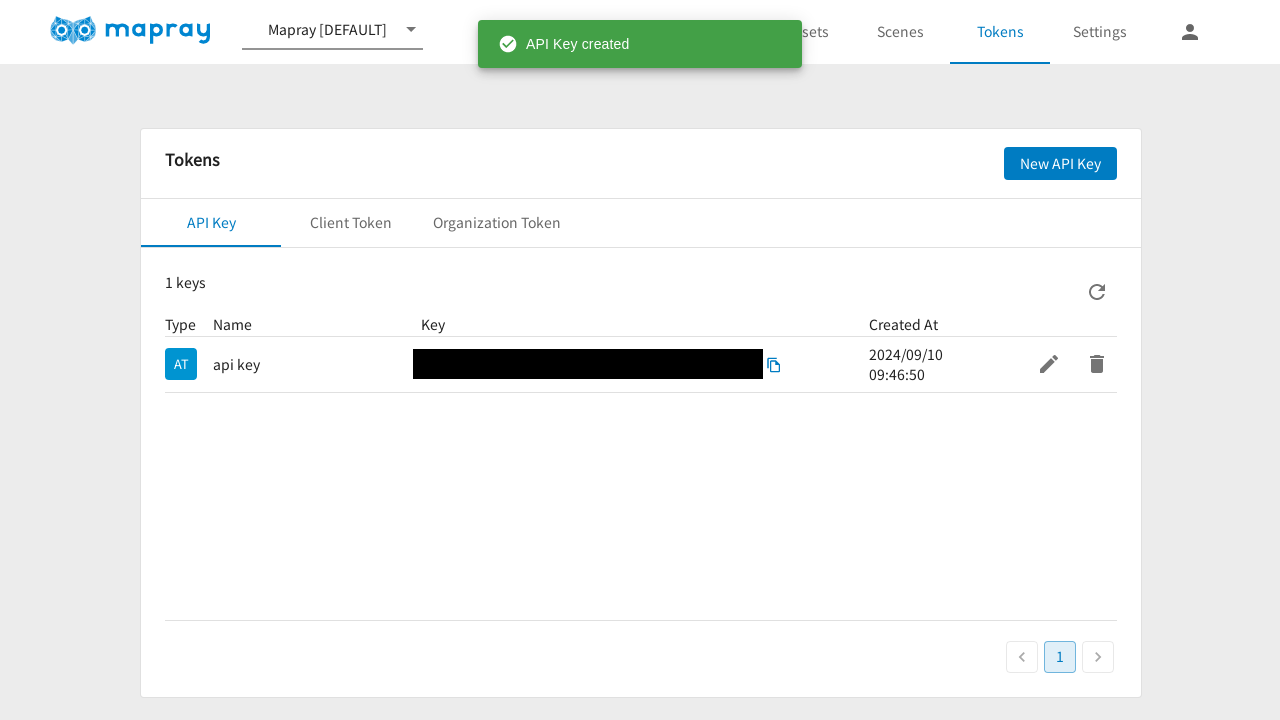The image size is (1280, 720).
Task: Select the API Key tab
Action: click(211, 223)
